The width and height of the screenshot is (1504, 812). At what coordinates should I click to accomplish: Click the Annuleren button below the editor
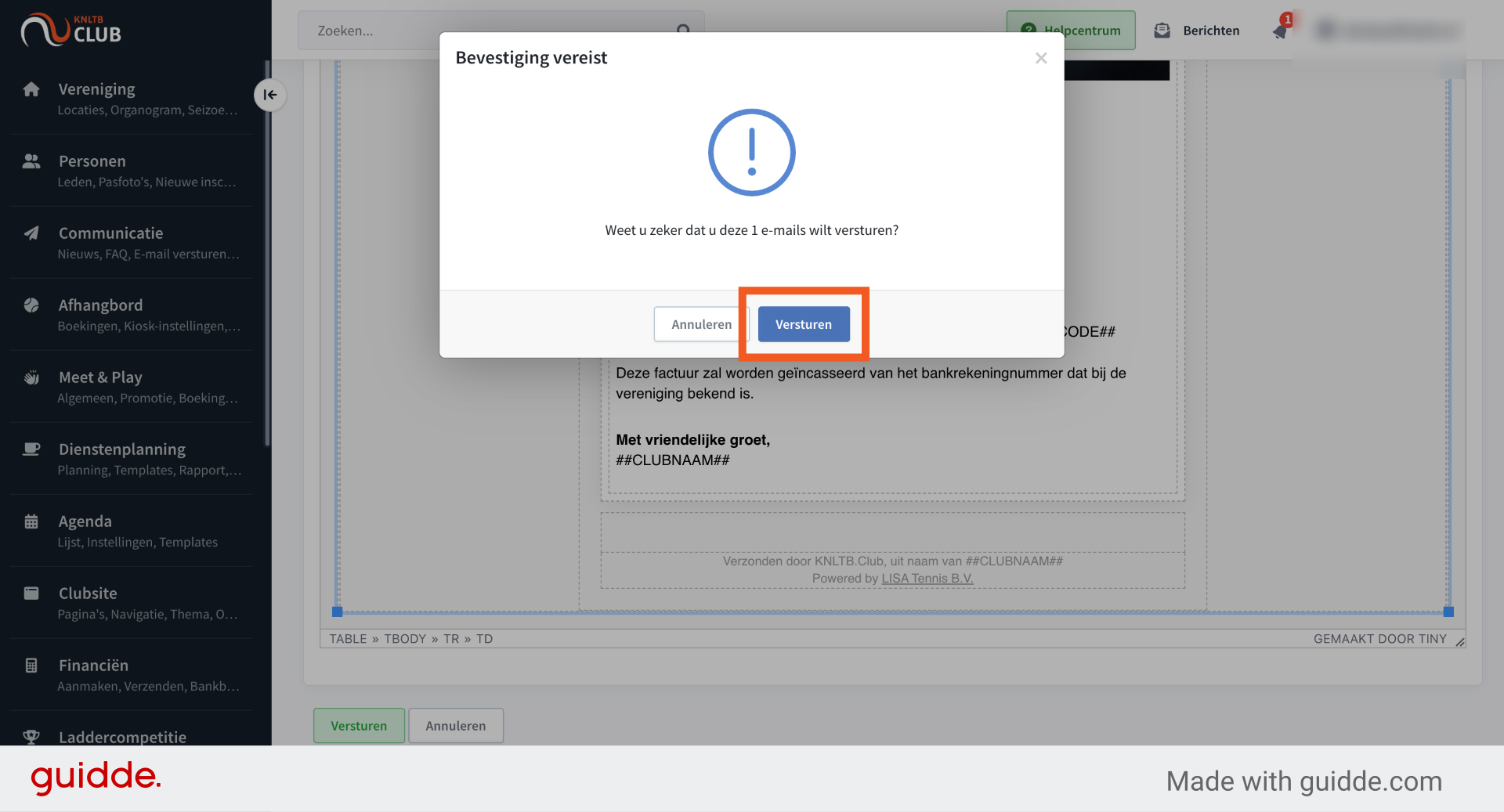[456, 726]
